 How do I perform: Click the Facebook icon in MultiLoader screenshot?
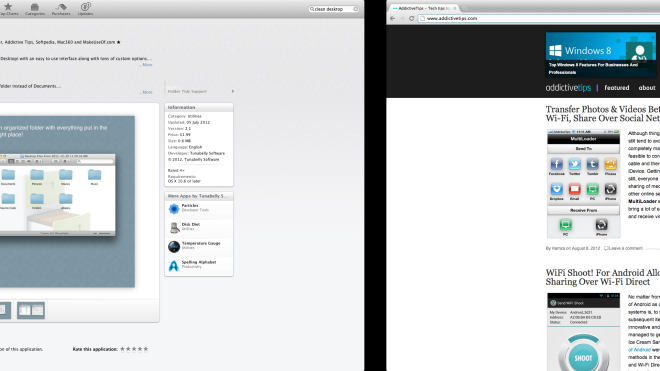[x=556, y=164]
